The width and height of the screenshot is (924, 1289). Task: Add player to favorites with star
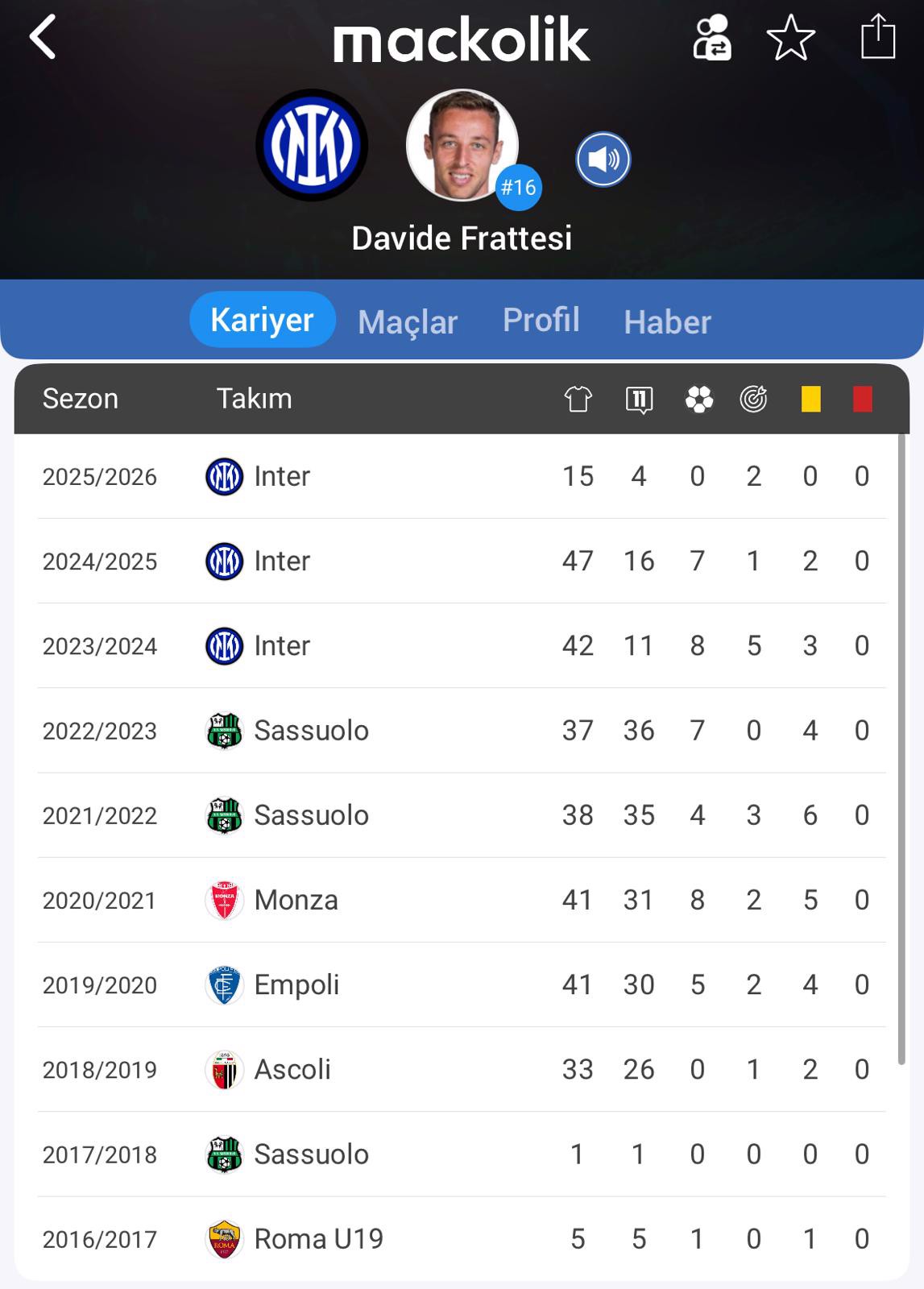tap(790, 38)
